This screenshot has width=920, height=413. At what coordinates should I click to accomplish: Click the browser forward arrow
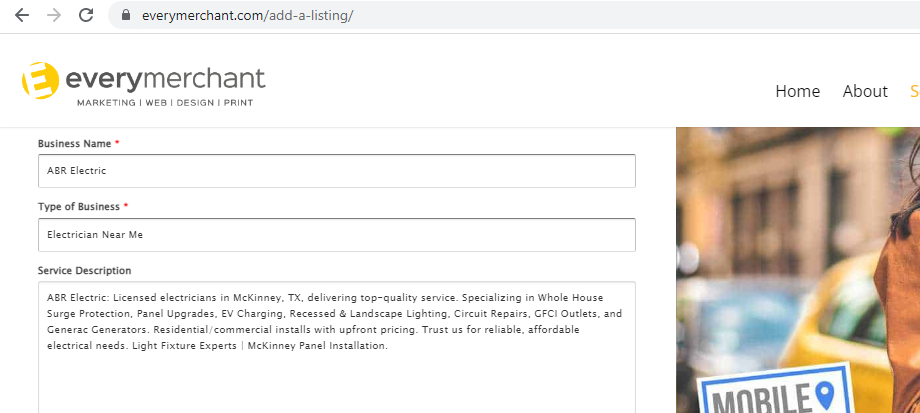coord(54,15)
